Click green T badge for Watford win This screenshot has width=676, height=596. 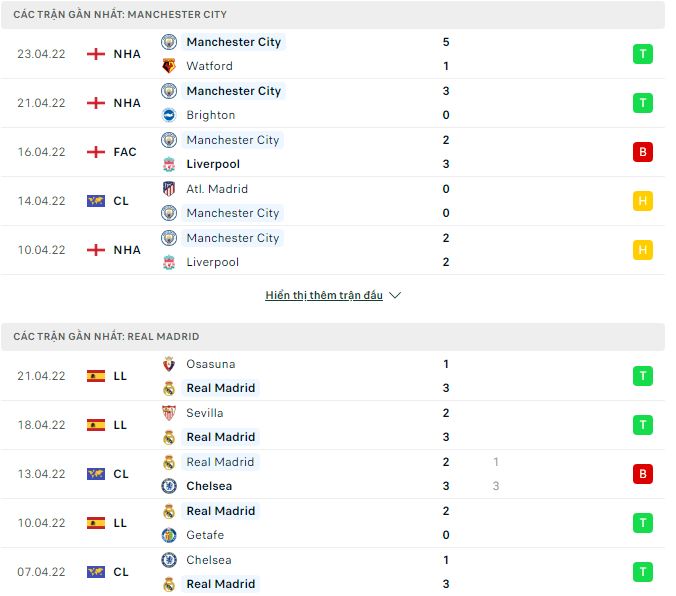643,54
